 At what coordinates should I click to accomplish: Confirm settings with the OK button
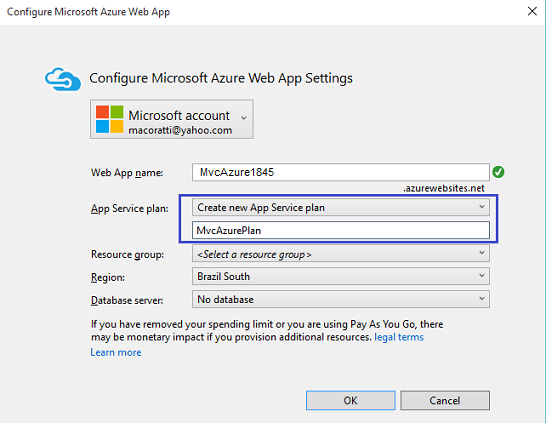[351, 400]
